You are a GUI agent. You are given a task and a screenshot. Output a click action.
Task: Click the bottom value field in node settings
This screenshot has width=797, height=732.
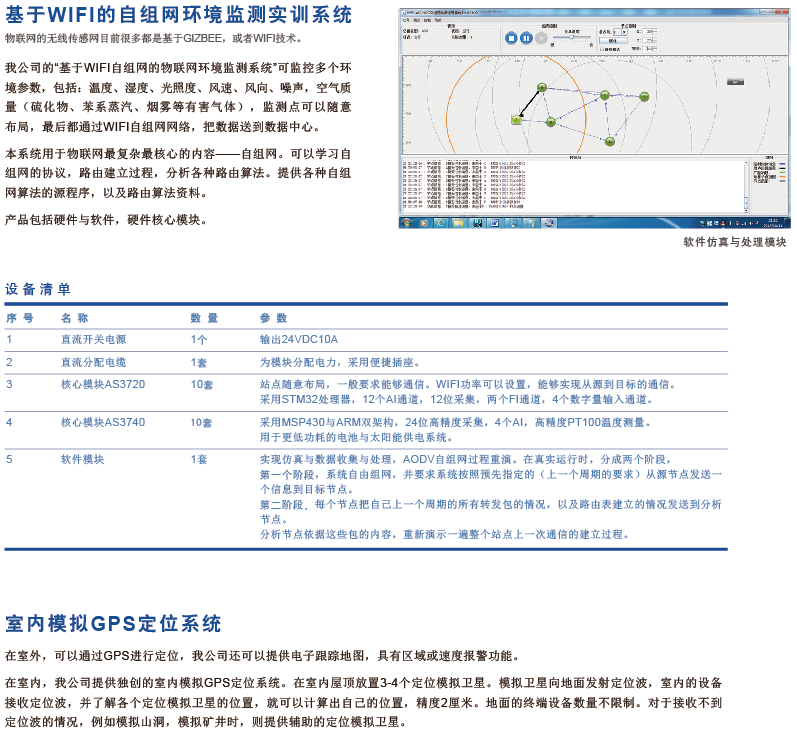[x=650, y=49]
